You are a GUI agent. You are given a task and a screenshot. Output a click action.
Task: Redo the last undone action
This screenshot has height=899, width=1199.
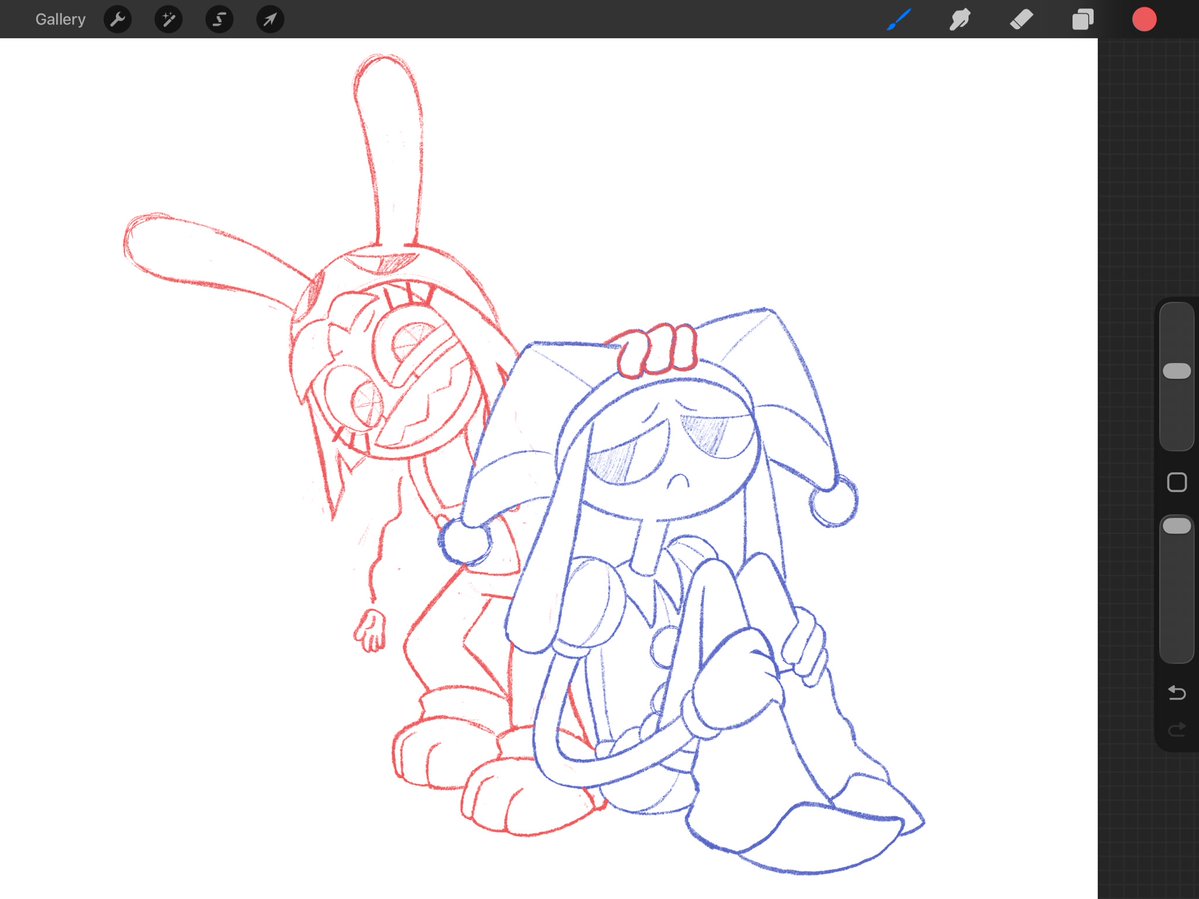[x=1177, y=730]
